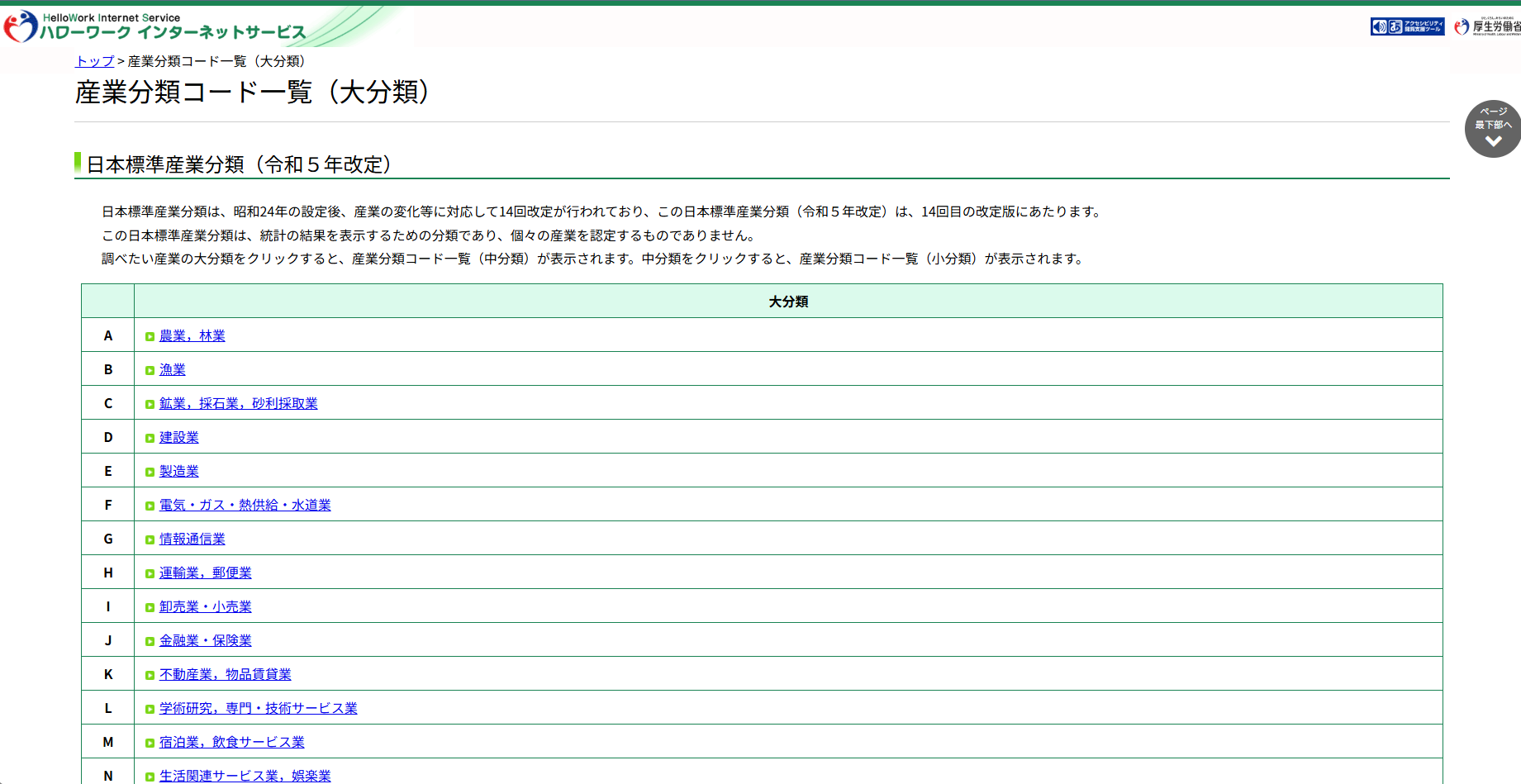Open 不動産業，物品賃貸業 link
The image size is (1521, 784).
pyautogui.click(x=226, y=674)
